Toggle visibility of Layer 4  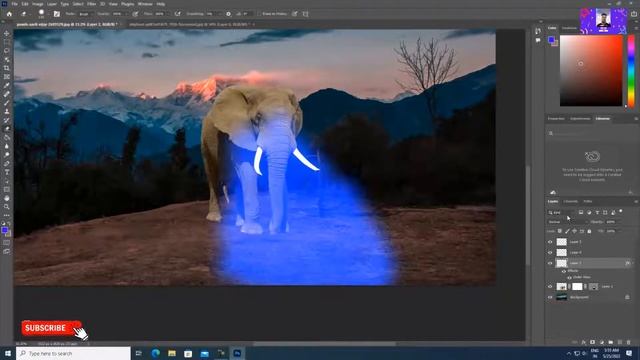550,252
